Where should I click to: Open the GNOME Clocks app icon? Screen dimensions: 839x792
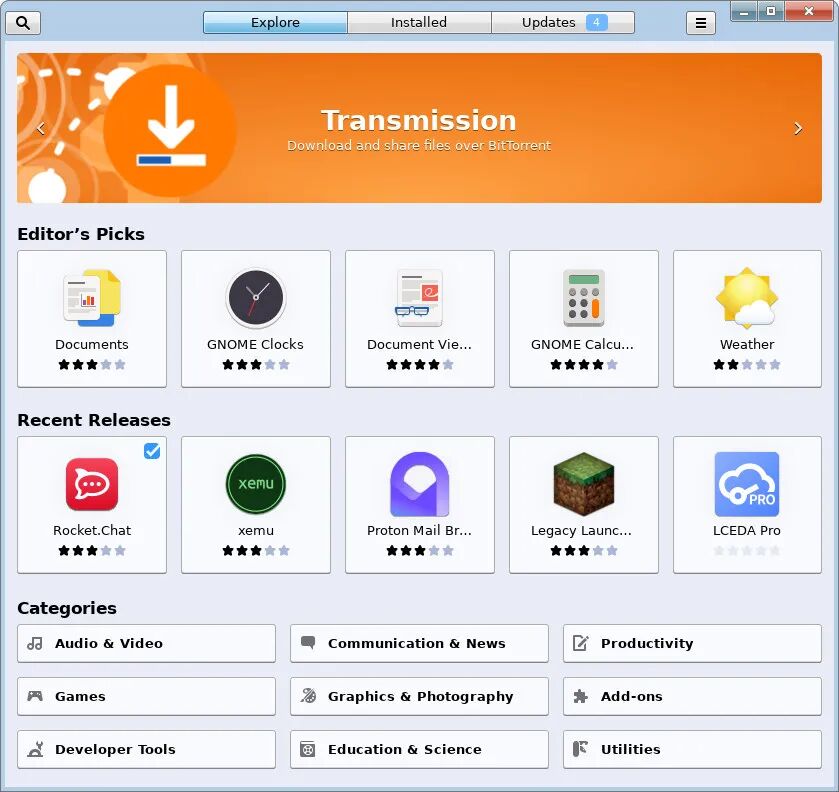click(256, 298)
